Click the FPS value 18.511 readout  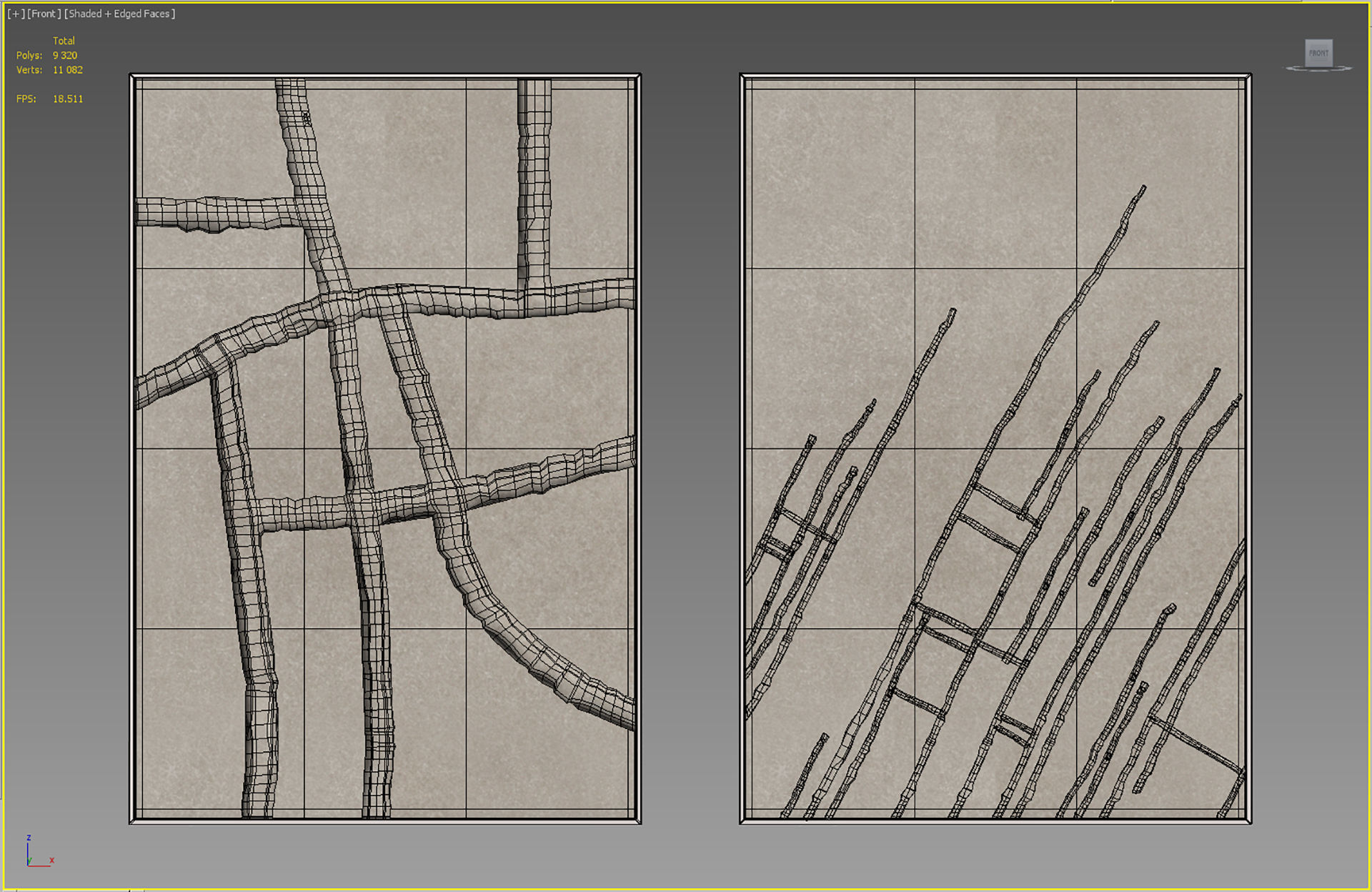[x=67, y=99]
